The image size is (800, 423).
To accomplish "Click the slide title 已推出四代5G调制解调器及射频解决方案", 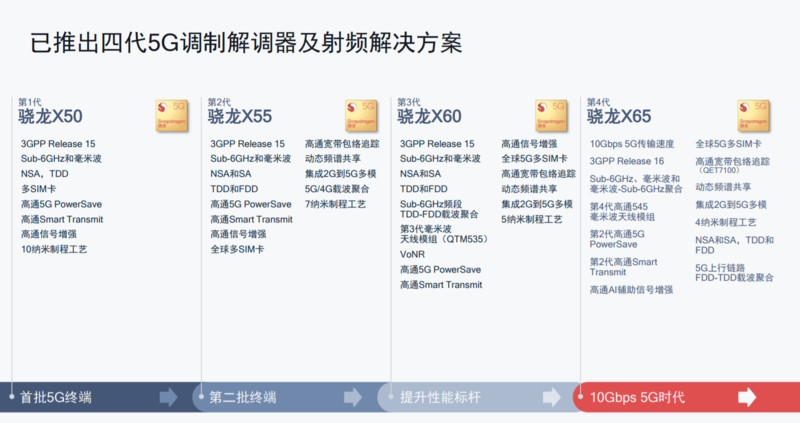I will click(x=246, y=43).
